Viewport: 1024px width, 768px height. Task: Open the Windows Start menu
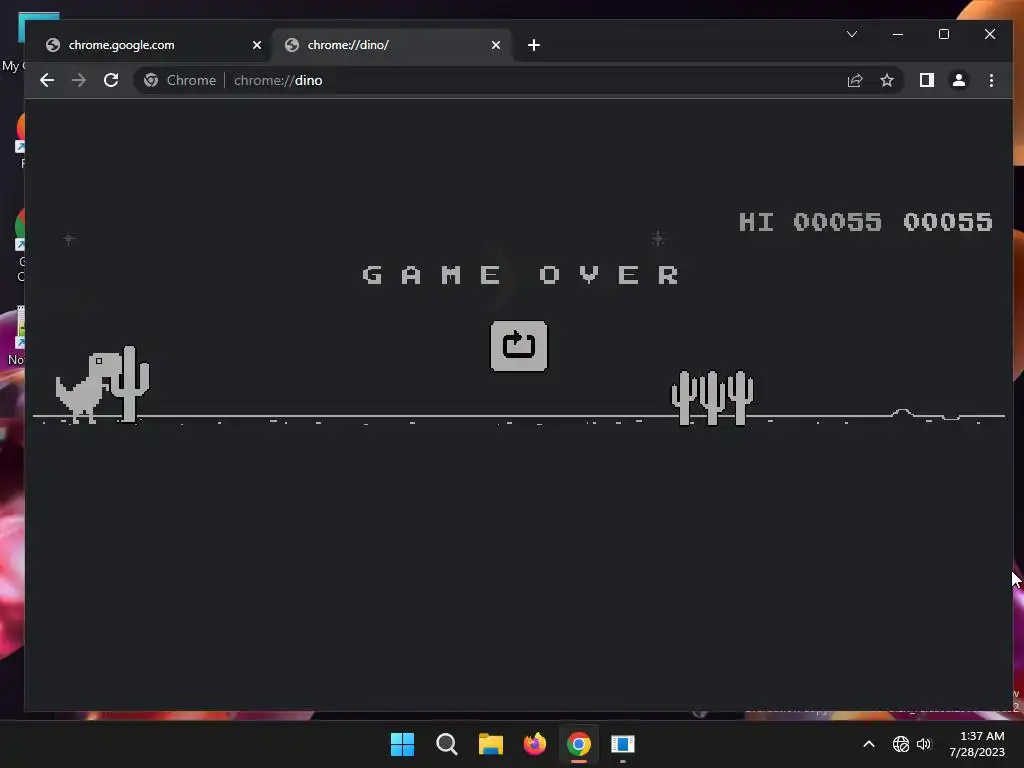pyautogui.click(x=402, y=744)
